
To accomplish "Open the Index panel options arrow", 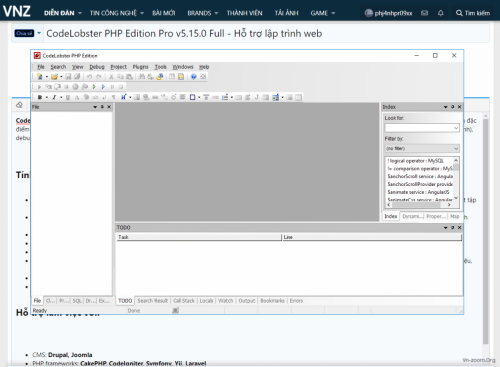I will tap(445, 107).
